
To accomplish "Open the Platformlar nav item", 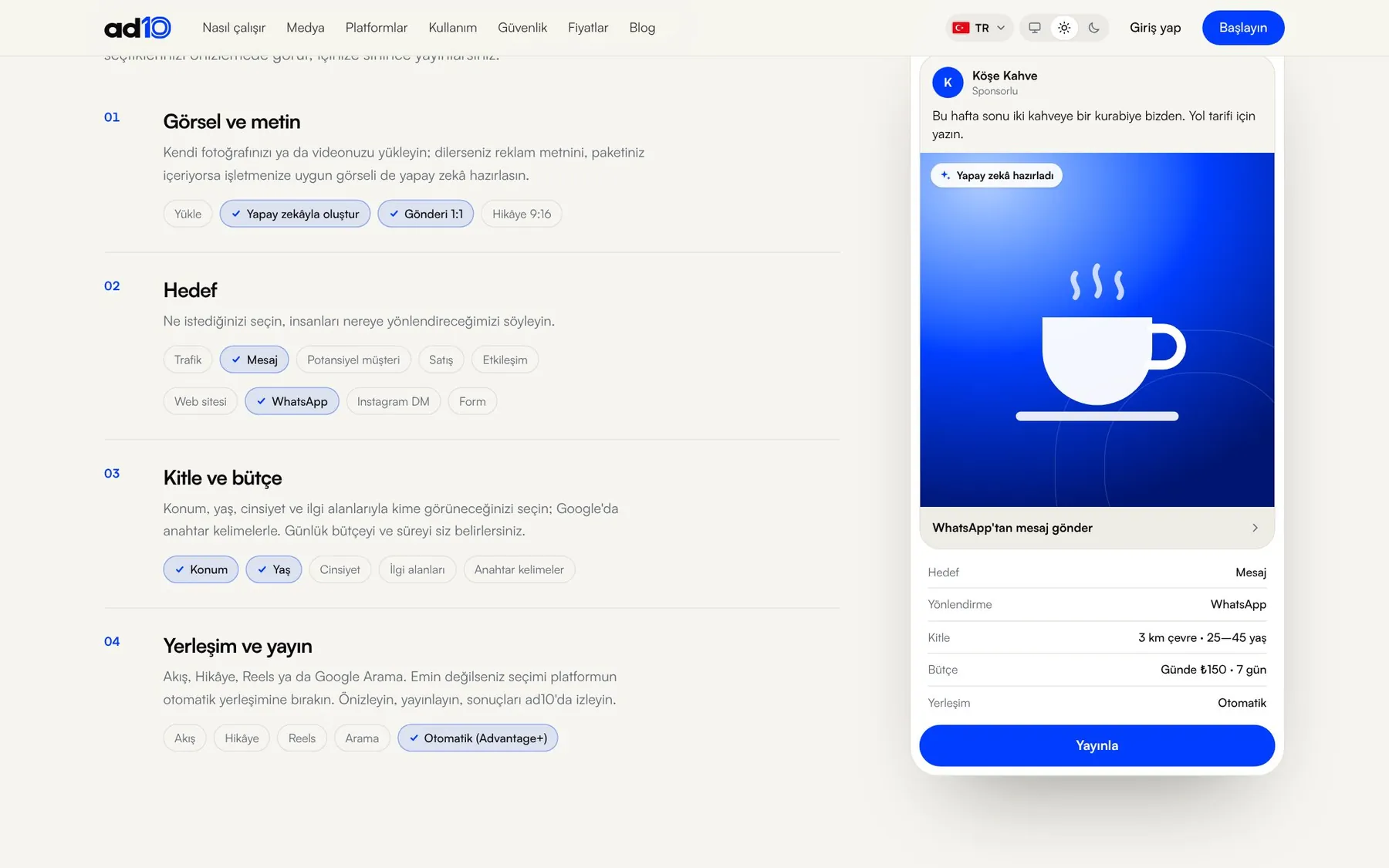I will click(x=377, y=28).
